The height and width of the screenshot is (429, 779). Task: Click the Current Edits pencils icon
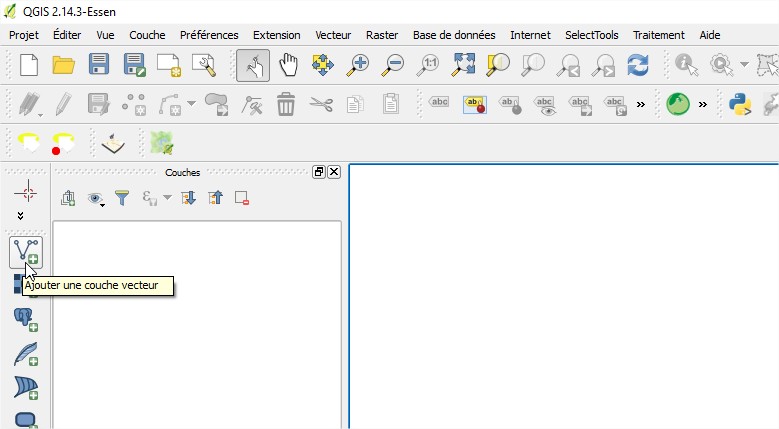29,105
